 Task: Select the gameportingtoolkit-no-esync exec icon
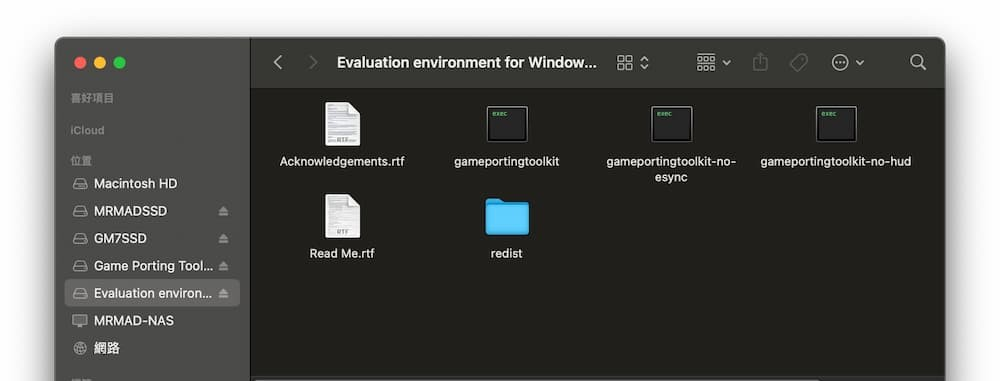[x=672, y=124]
